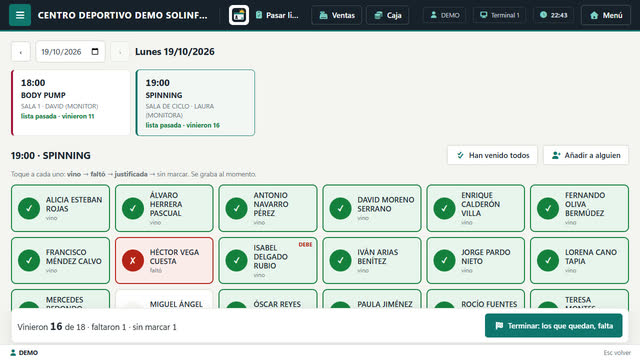This screenshot has height=360, width=640.
Task: Click the flag icon in Terminar button
Action: [499, 326]
